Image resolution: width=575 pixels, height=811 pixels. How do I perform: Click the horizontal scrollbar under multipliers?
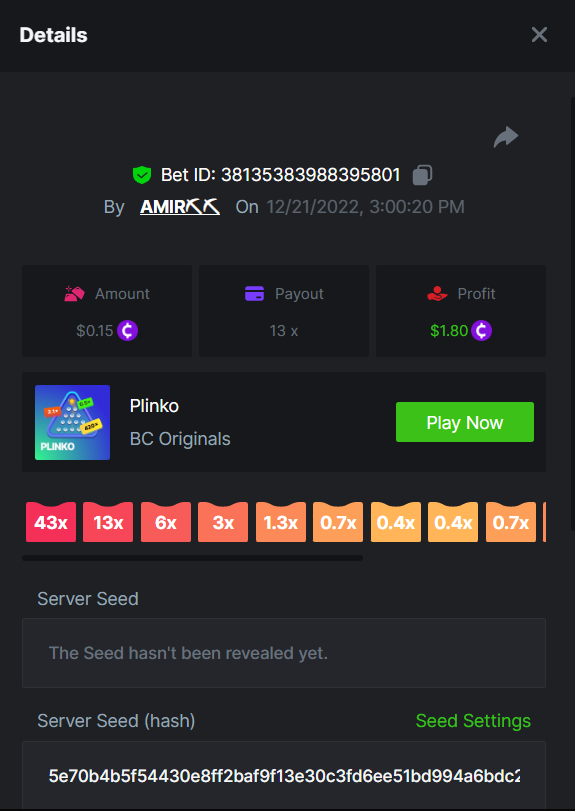click(x=192, y=558)
